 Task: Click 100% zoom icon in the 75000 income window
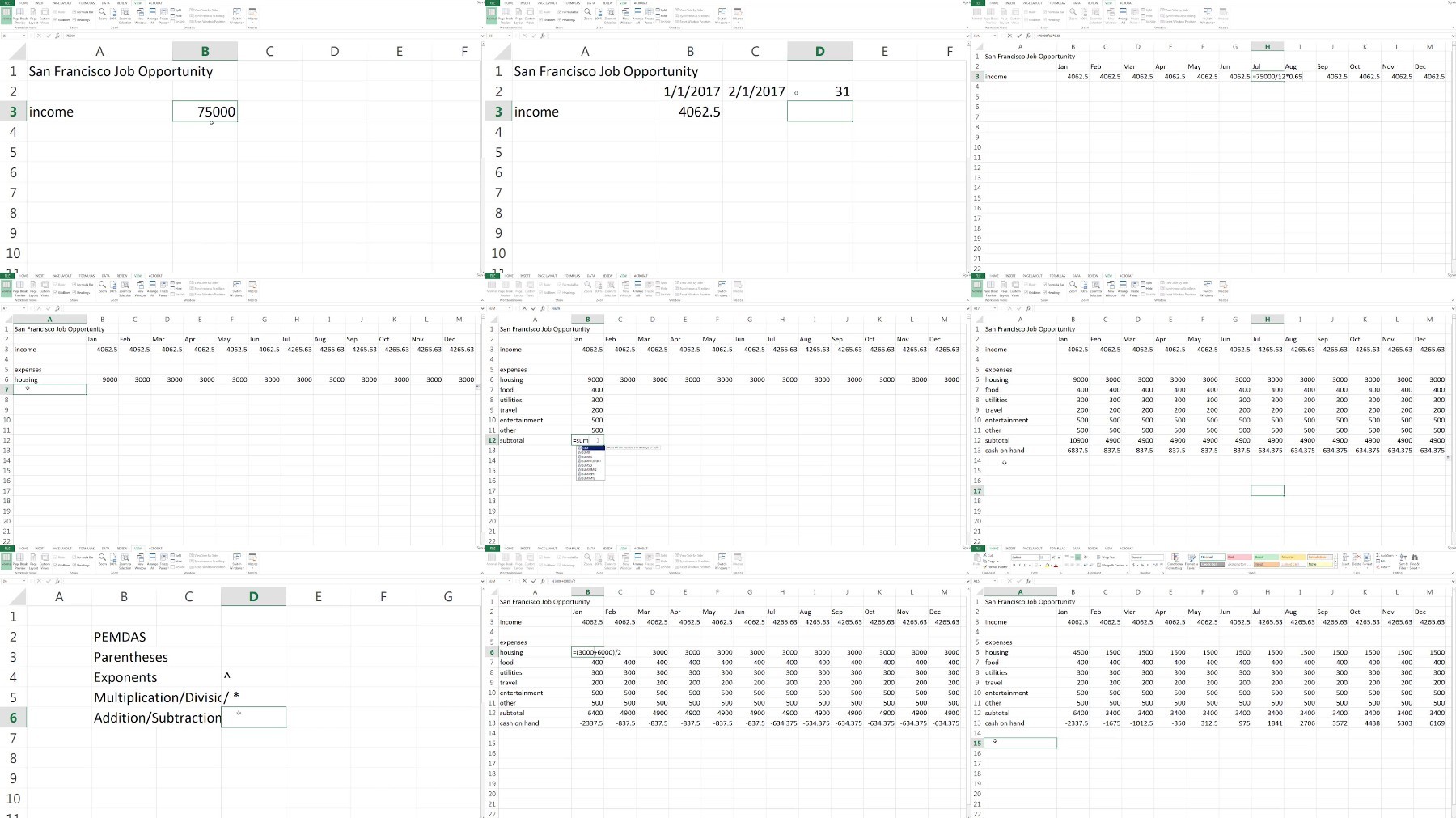tap(113, 14)
